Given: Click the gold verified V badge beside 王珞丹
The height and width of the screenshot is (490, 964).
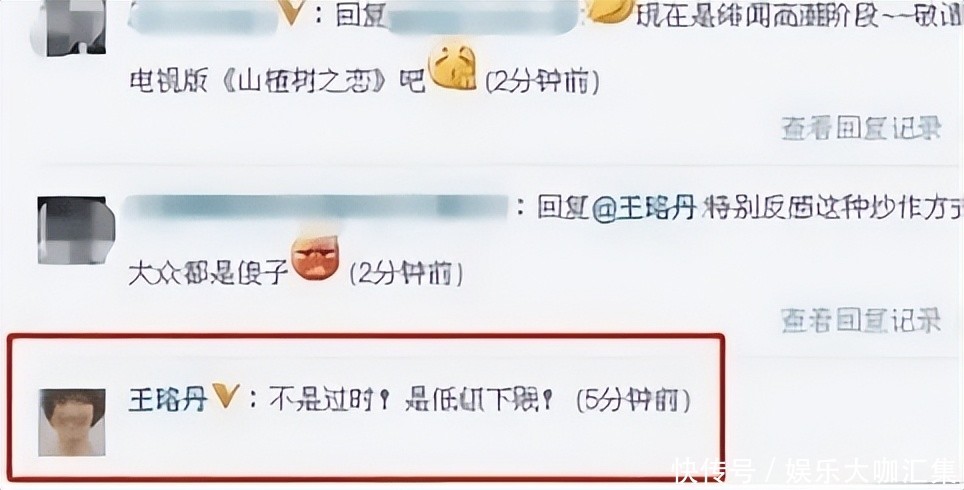Looking at the screenshot, I should coord(224,396).
